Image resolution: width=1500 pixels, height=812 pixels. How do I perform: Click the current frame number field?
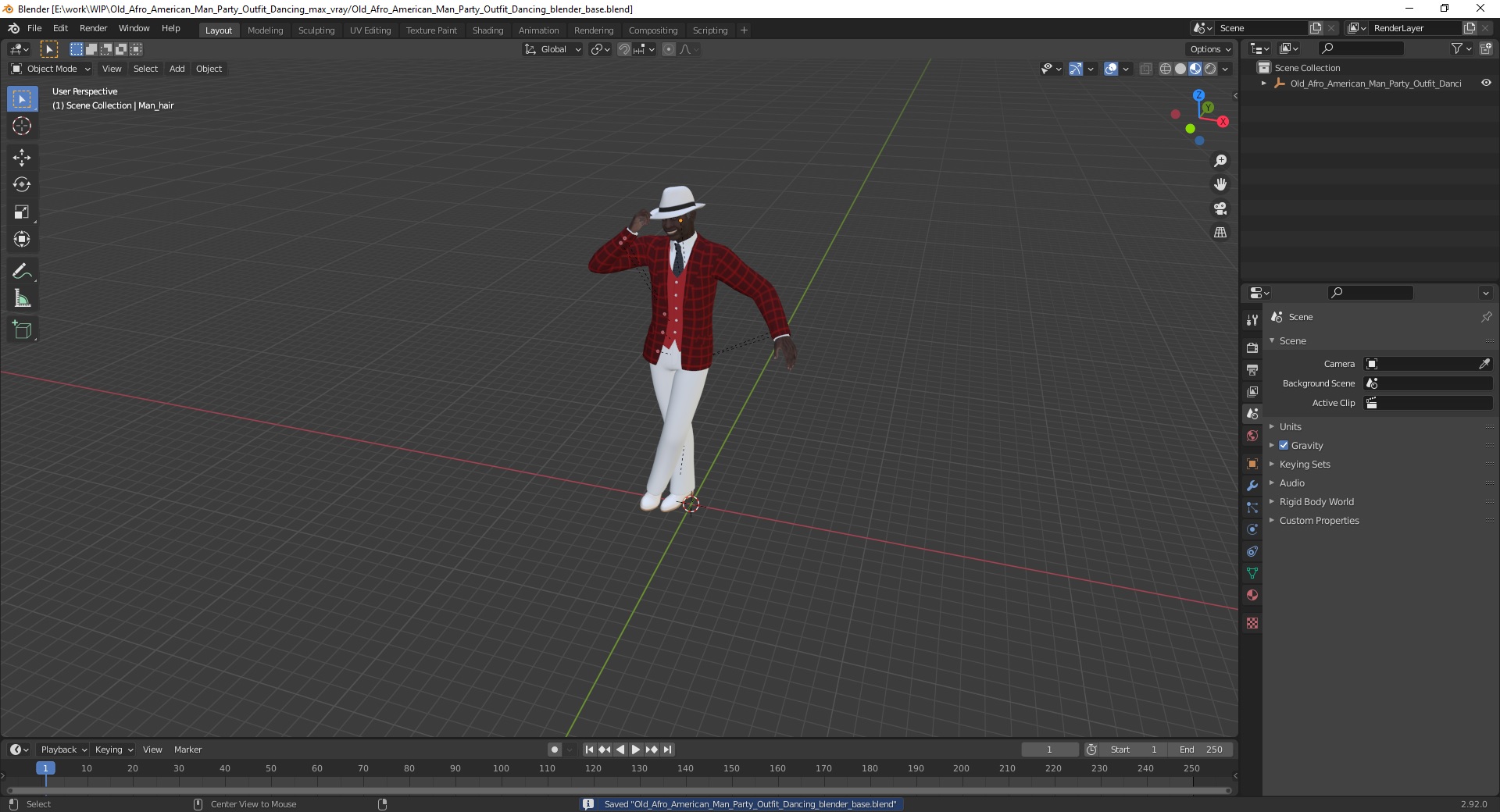[x=1049, y=750]
